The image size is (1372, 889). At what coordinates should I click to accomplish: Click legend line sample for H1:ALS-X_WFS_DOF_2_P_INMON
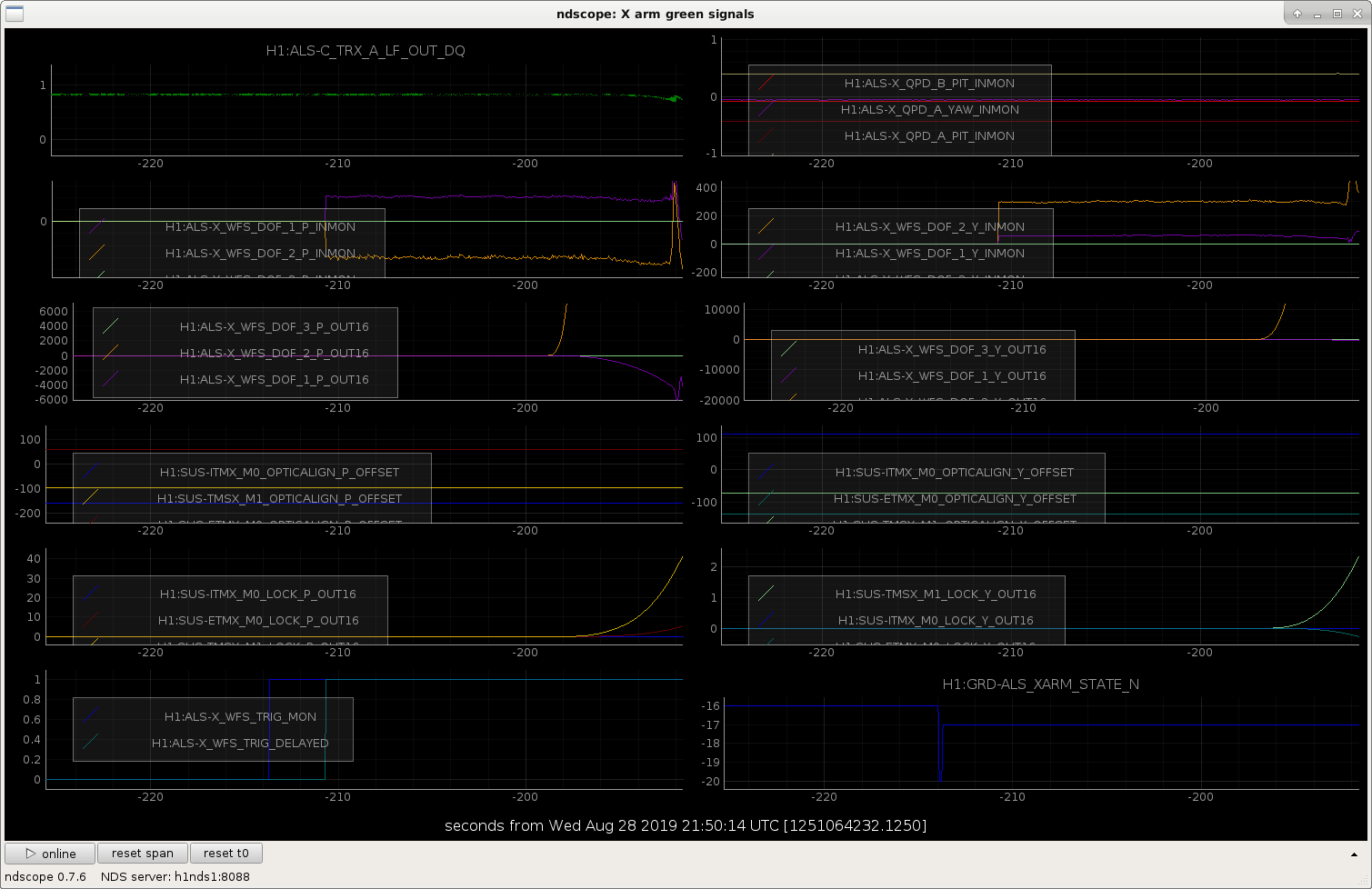point(97,253)
